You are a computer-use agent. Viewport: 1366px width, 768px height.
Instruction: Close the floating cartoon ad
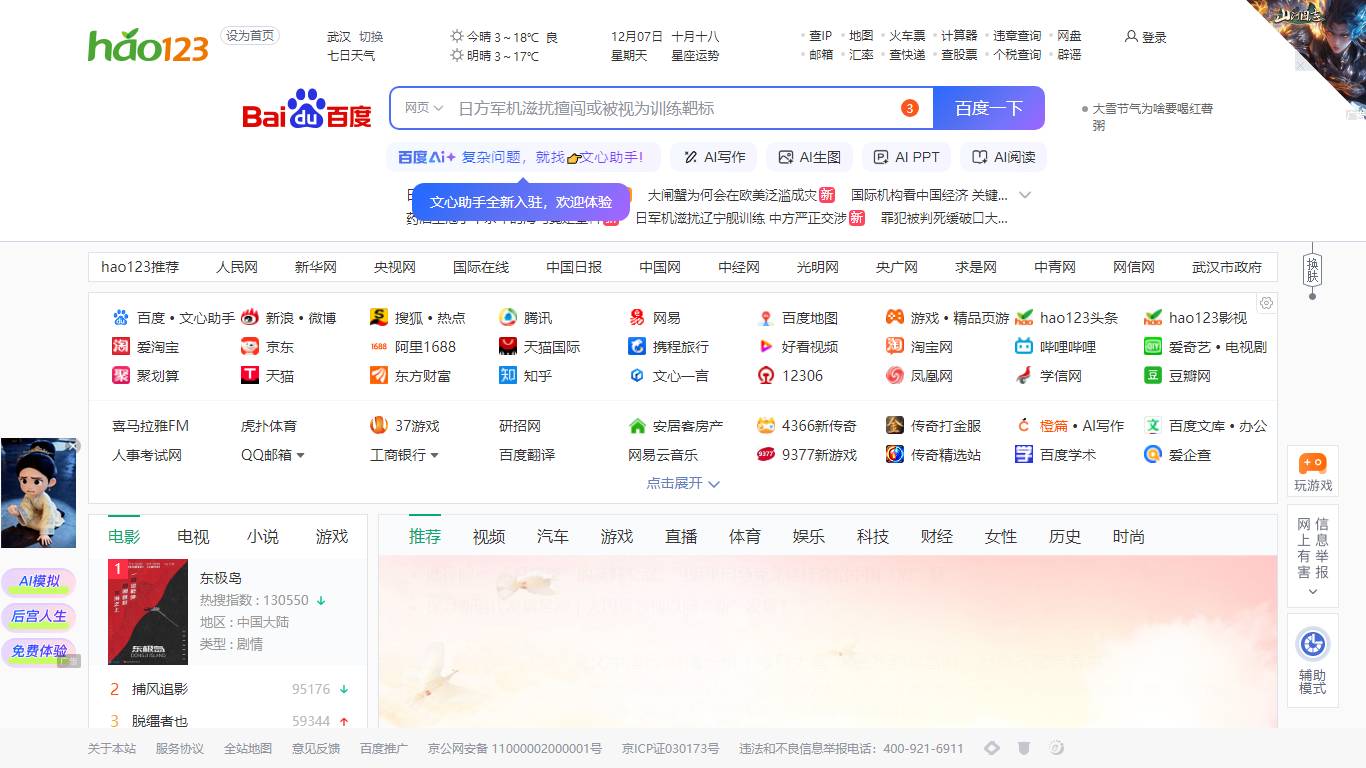(x=74, y=446)
